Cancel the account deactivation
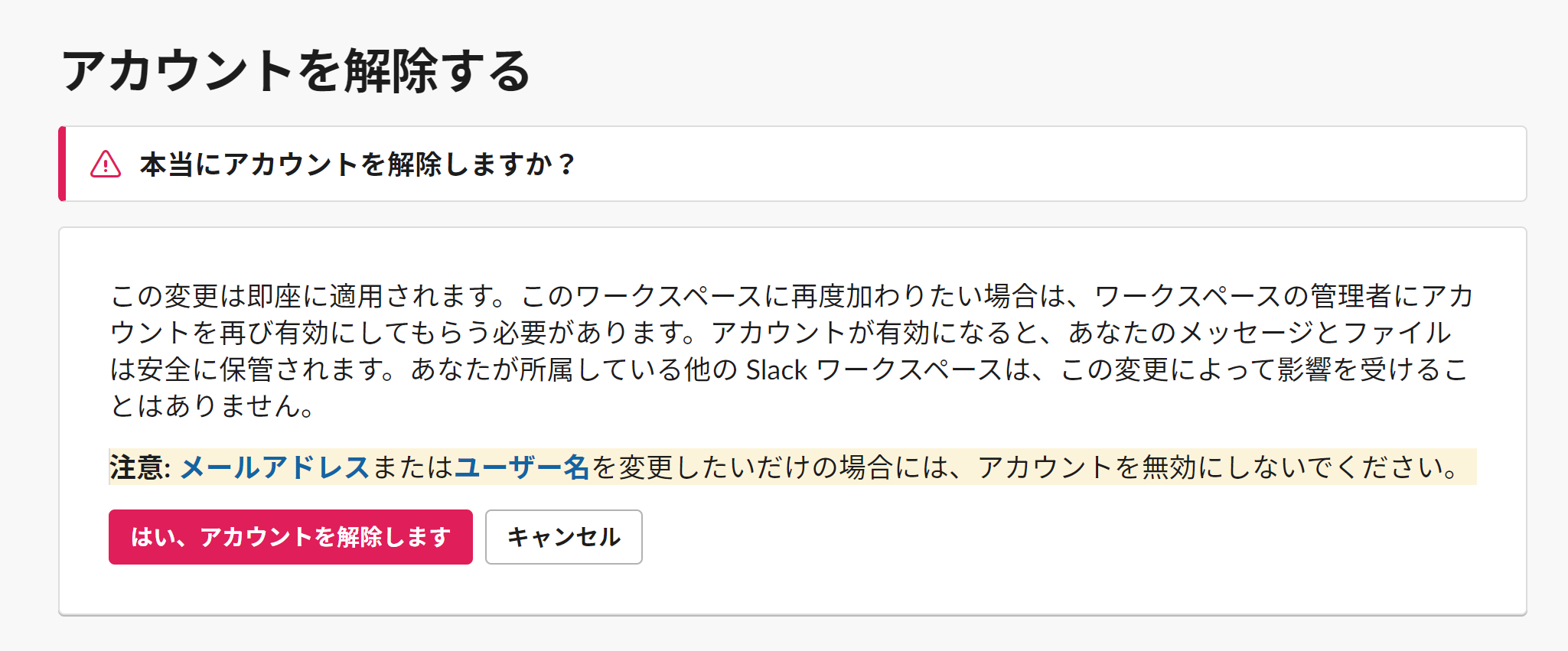This screenshot has height=651, width=1568. pos(562,538)
